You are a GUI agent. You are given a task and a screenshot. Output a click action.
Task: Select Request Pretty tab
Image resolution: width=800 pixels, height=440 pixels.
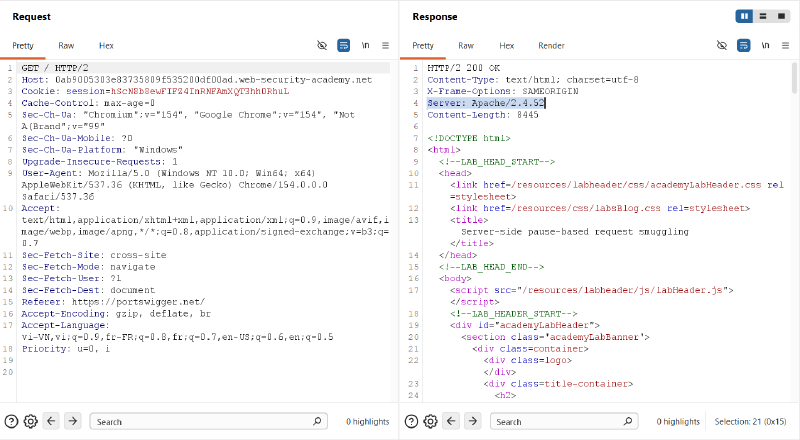23,45
